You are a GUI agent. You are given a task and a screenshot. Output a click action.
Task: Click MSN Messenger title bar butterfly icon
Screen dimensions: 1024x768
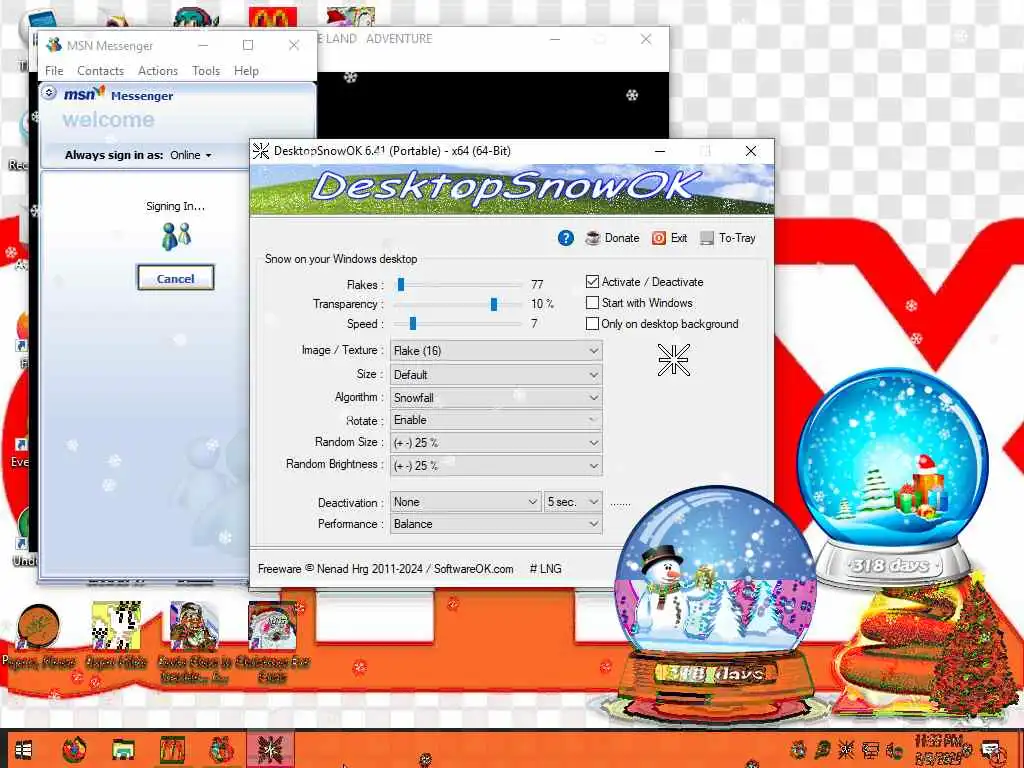click(x=54, y=45)
